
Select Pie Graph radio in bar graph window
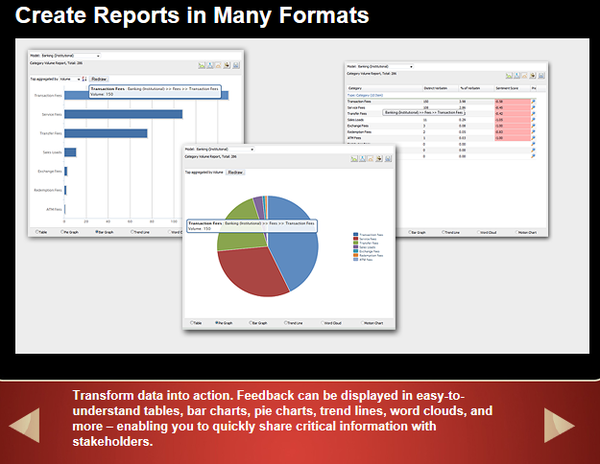pos(62,232)
